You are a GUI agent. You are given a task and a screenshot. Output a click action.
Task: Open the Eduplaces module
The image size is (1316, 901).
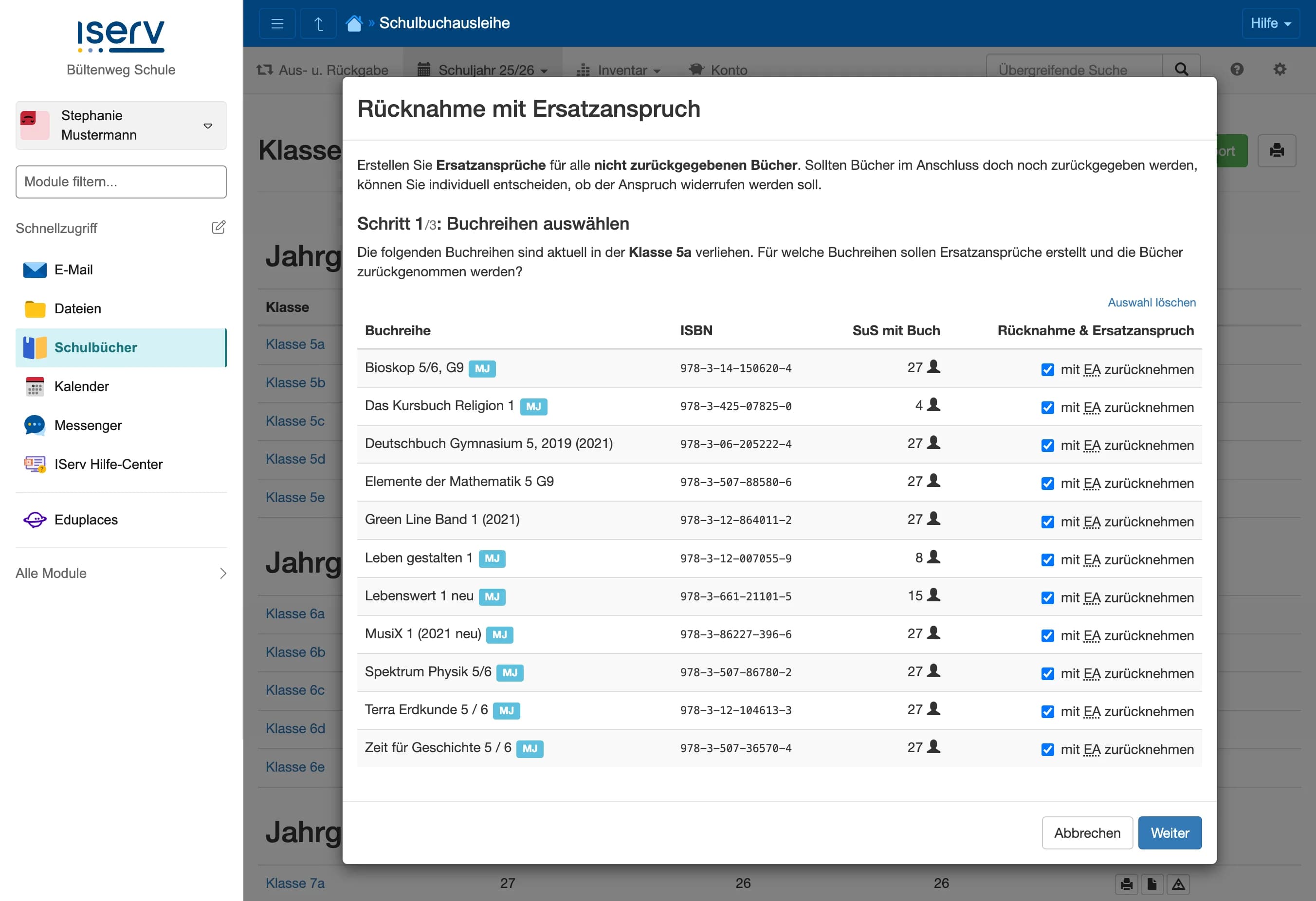coord(86,520)
